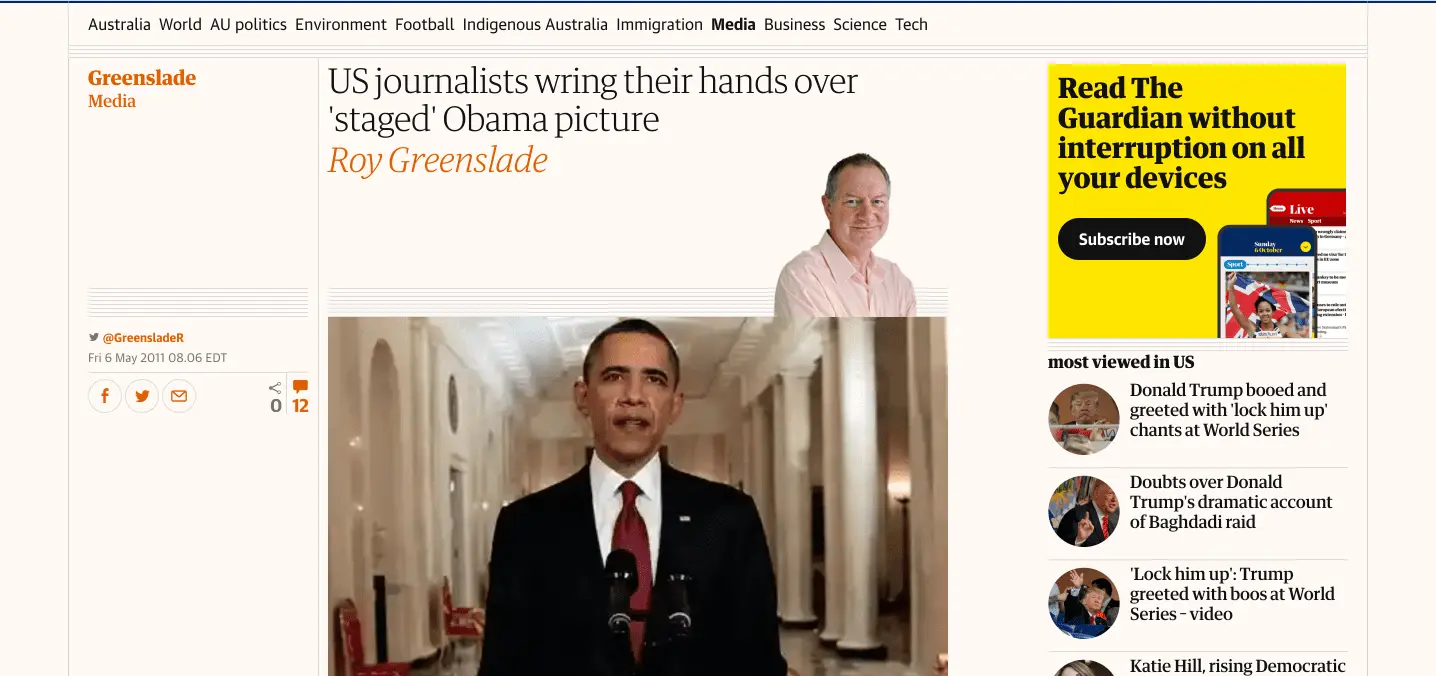
Task: Open the Greenslade blog heading link
Action: click(142, 78)
